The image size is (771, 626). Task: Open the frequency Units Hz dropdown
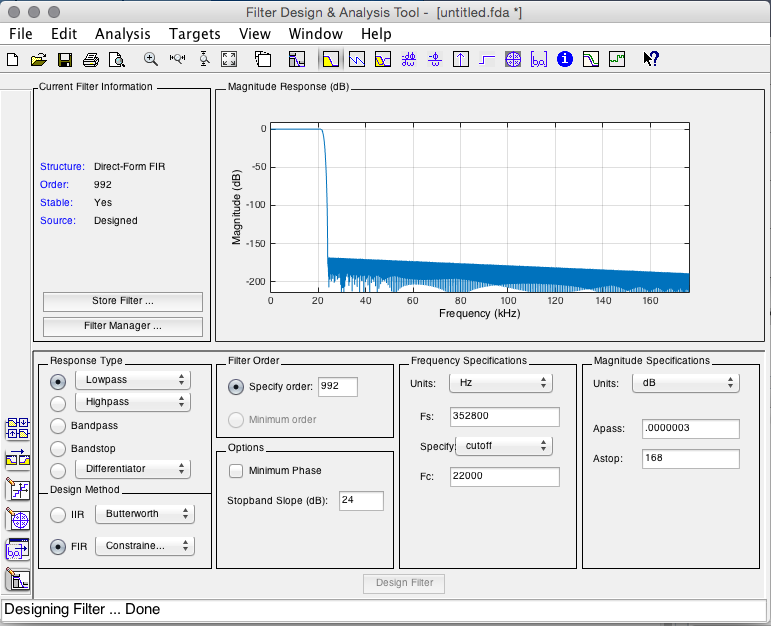click(x=501, y=383)
